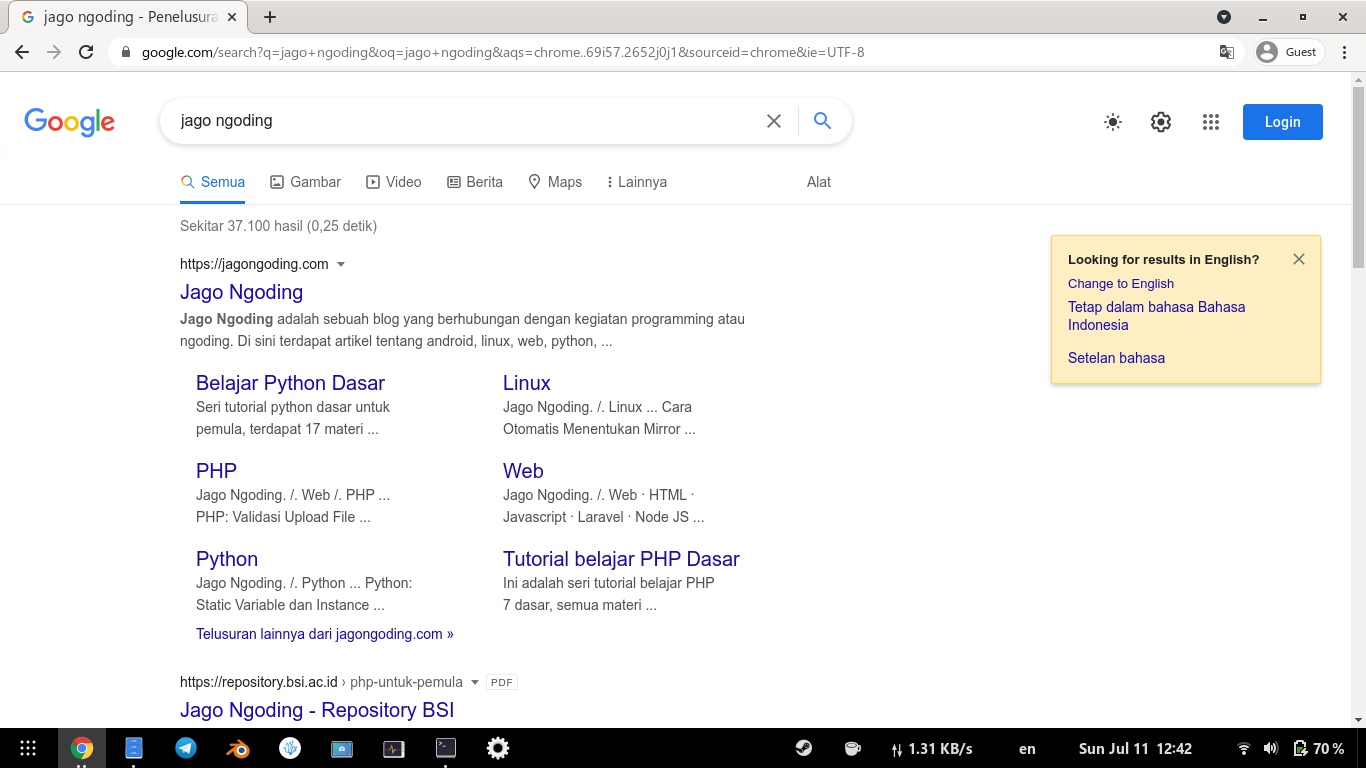Click the Change to English link
Image resolution: width=1366 pixels, height=768 pixels.
tap(1120, 284)
